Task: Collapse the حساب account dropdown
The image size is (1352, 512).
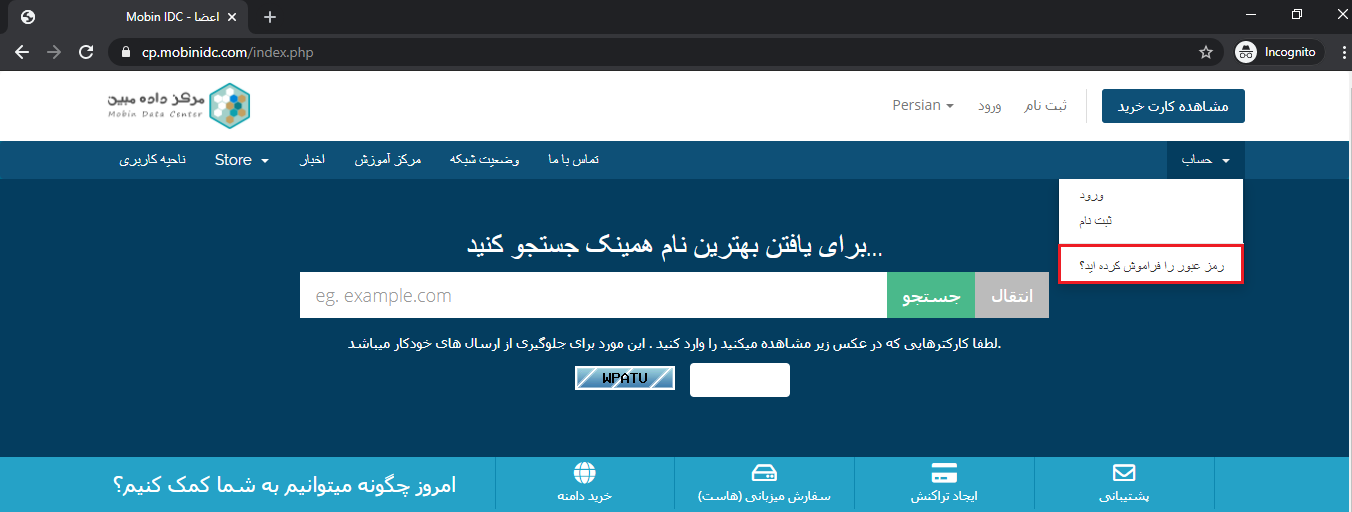Action: point(1204,160)
